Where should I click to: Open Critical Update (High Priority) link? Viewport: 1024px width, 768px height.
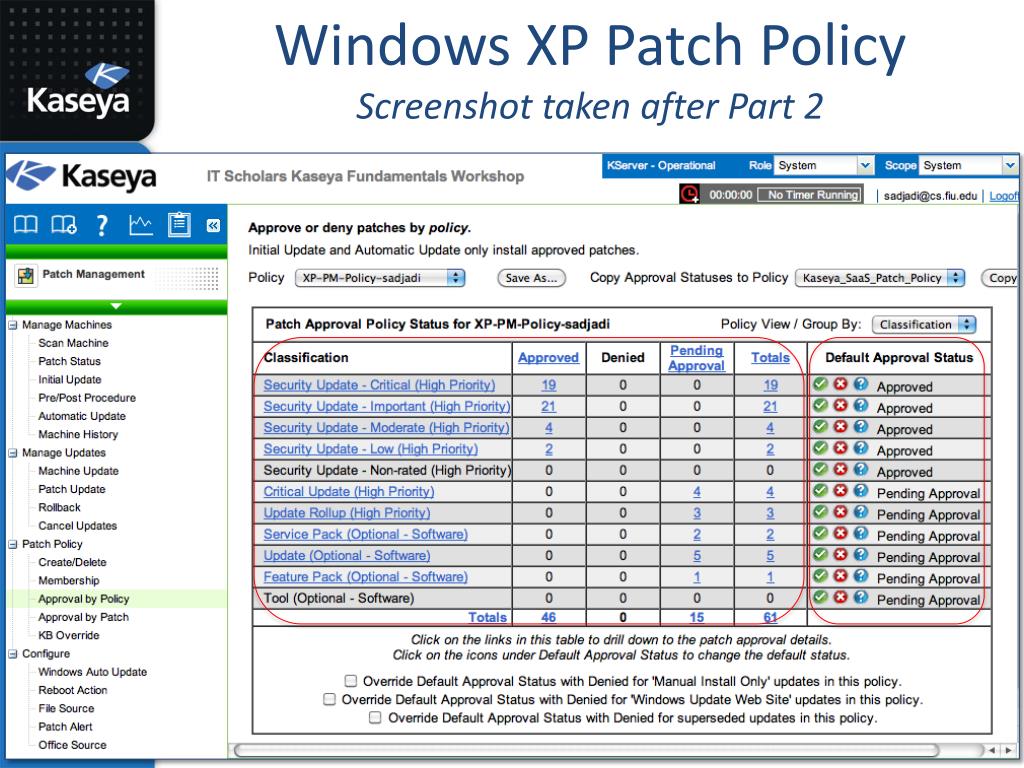[349, 492]
